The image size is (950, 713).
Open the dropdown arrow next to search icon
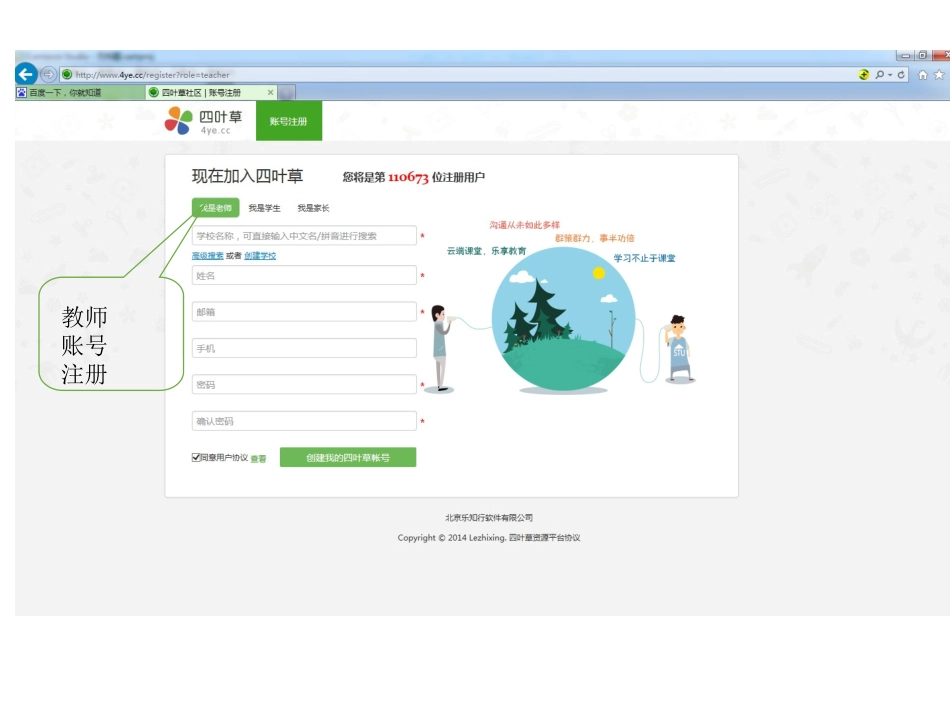tap(889, 75)
